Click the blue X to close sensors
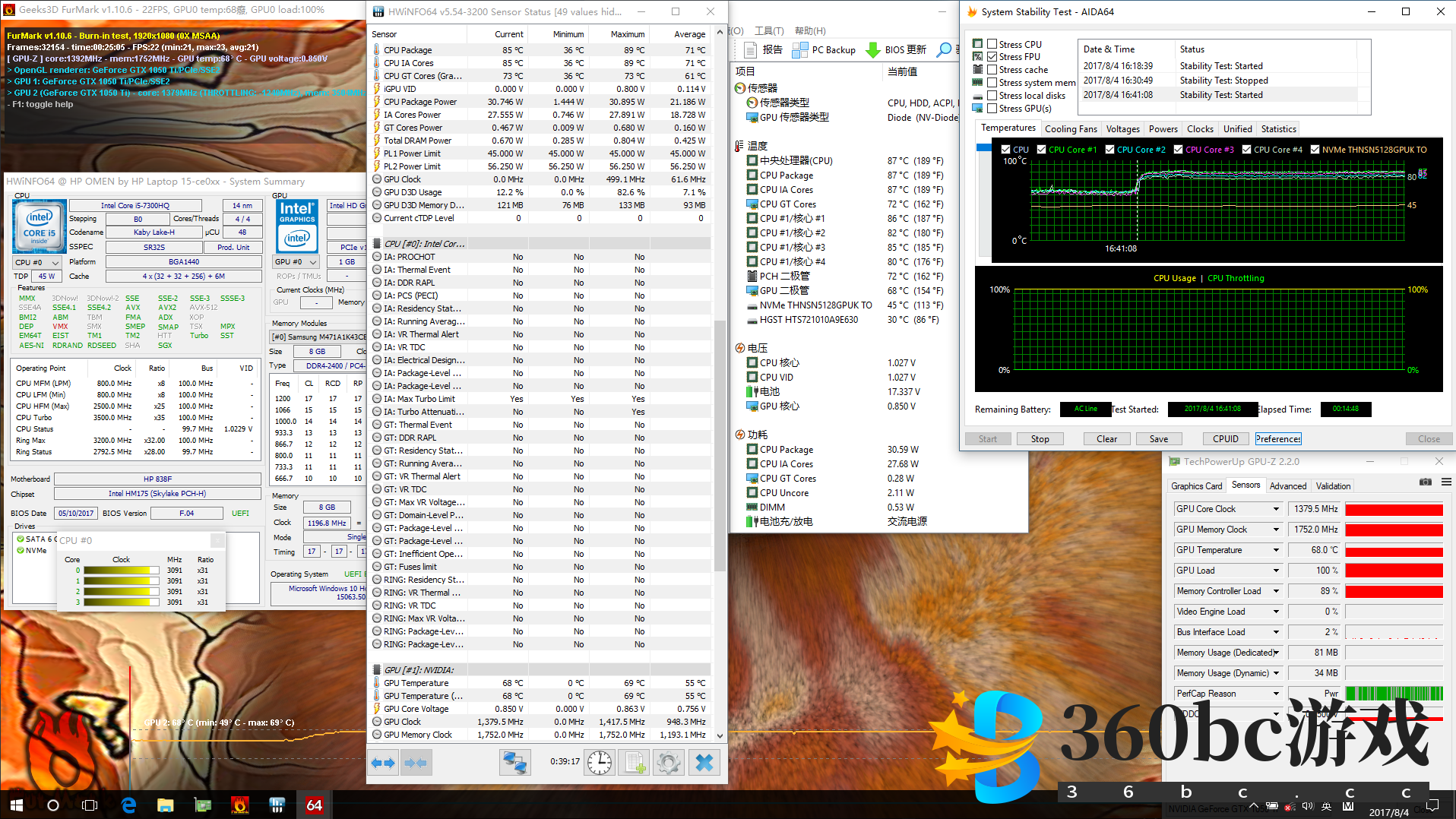Screen dimensions: 1456x819 pos(704,763)
